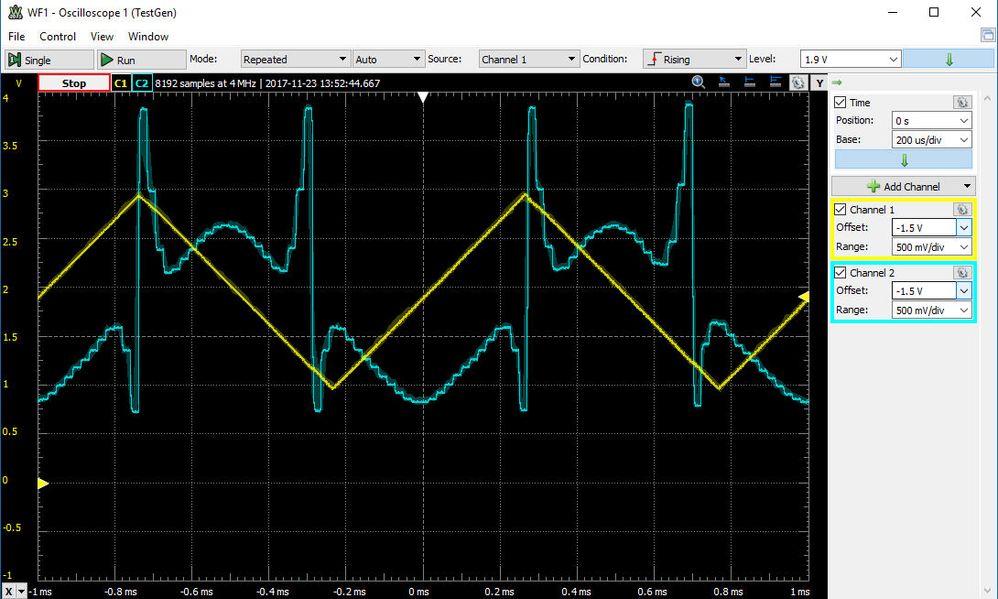
Task: Open the Channel 1 Offset dropdown arrow
Action: click(964, 227)
